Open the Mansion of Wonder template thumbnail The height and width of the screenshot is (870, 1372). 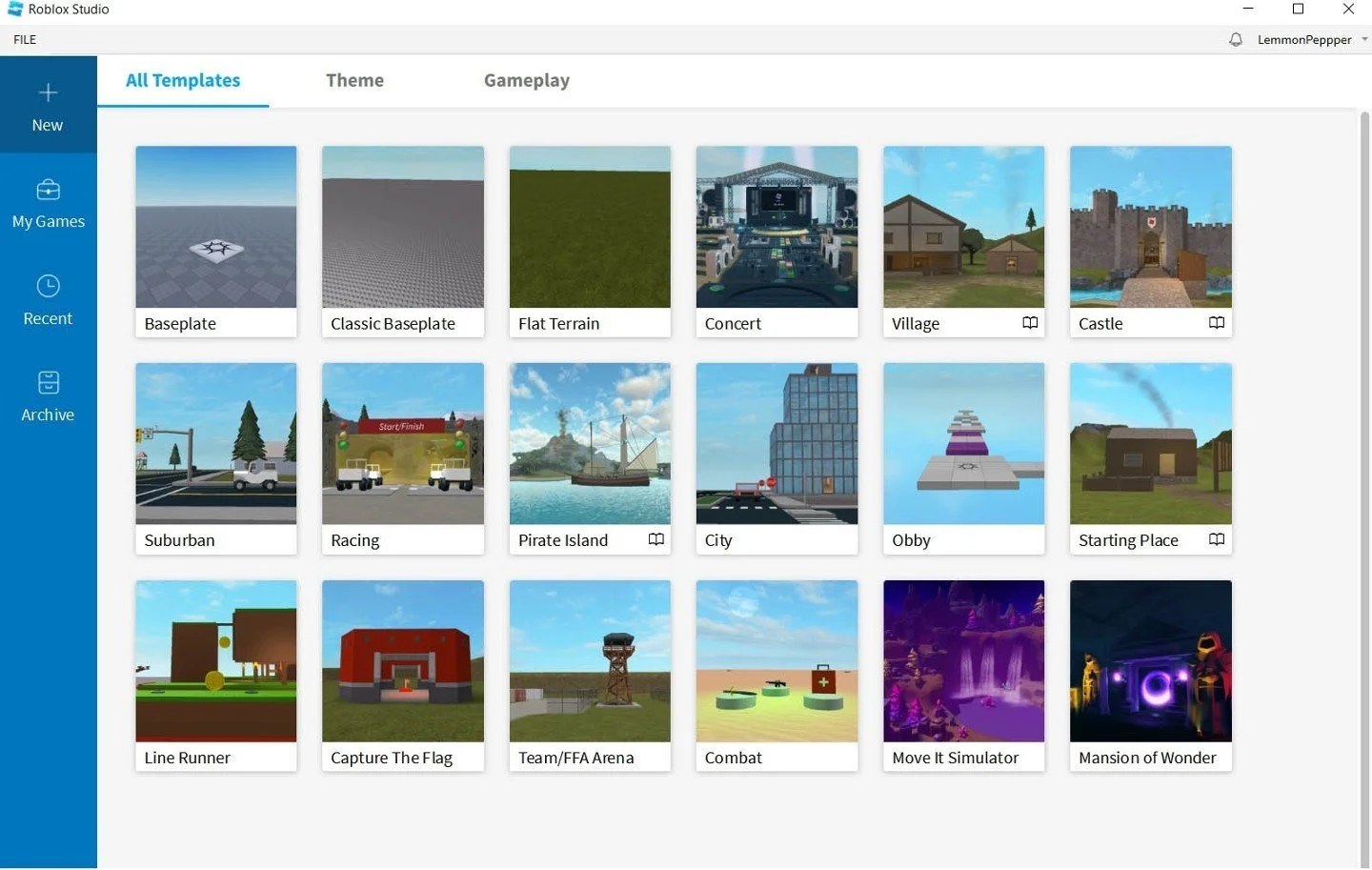point(1150,661)
